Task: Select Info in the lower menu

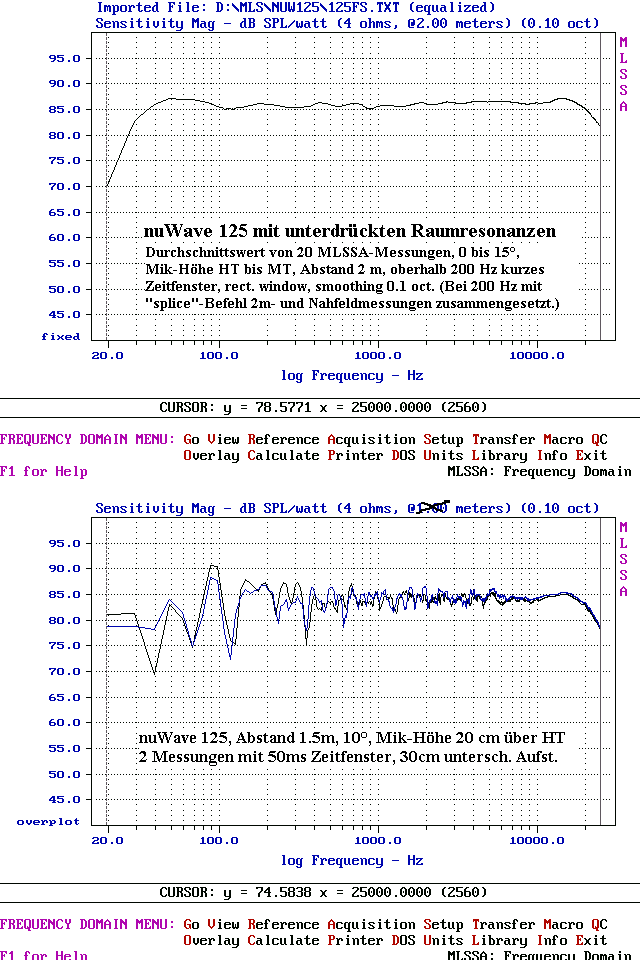Action: (x=551, y=940)
